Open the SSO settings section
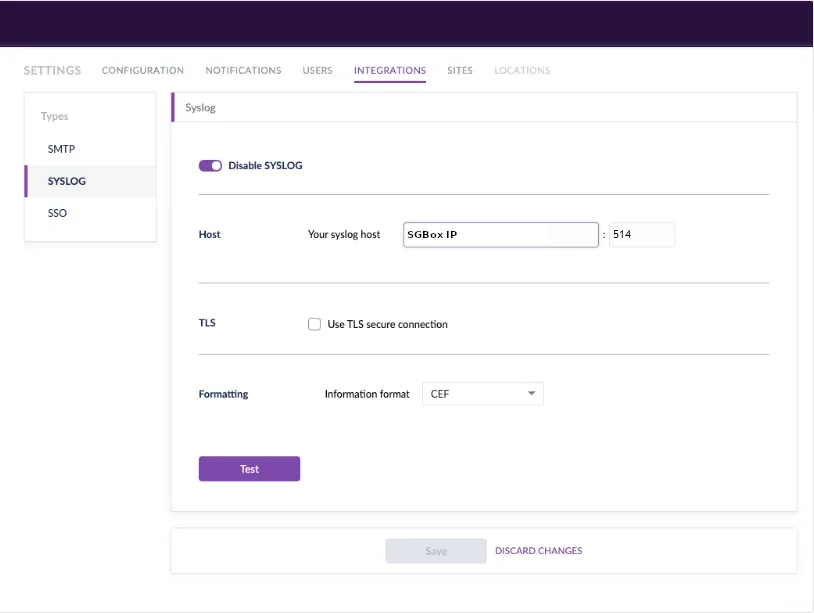Screen dimensions: 814x613 tap(57, 213)
